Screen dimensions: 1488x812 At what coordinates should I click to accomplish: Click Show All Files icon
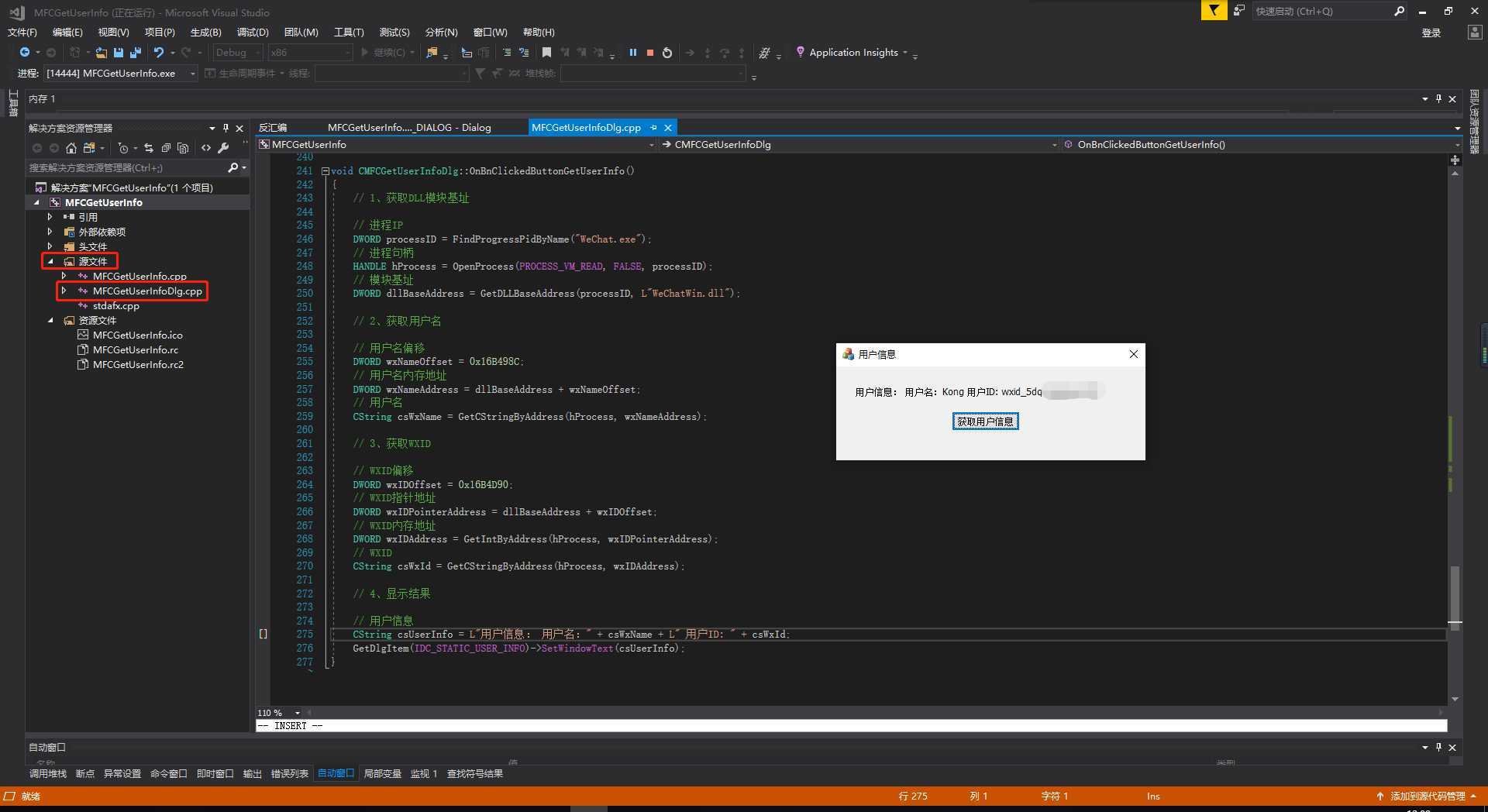point(183,147)
